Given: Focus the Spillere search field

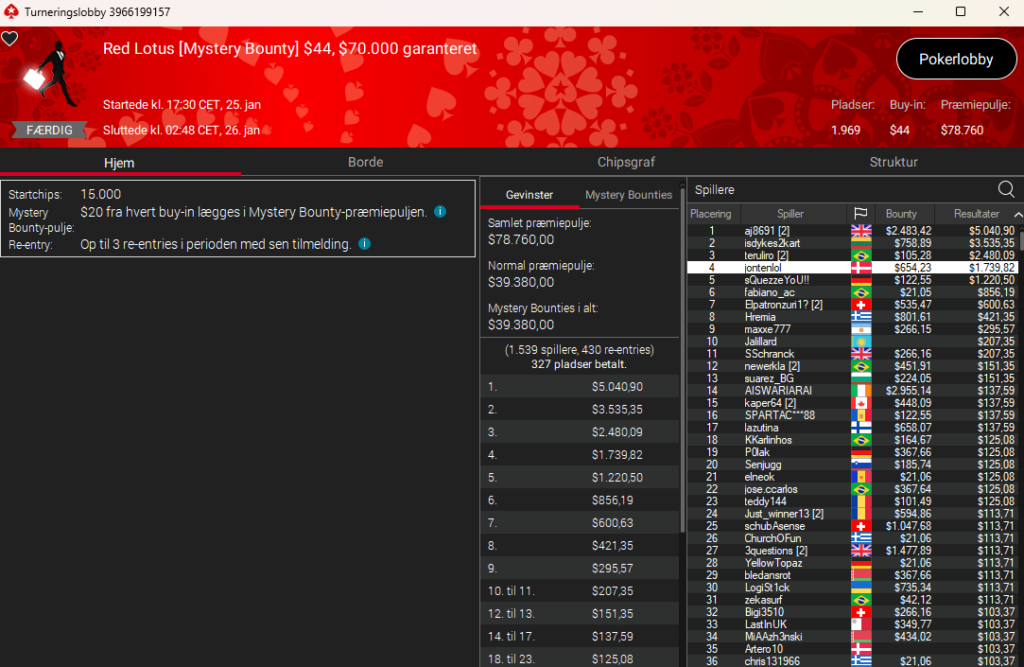Looking at the screenshot, I should [x=840, y=189].
